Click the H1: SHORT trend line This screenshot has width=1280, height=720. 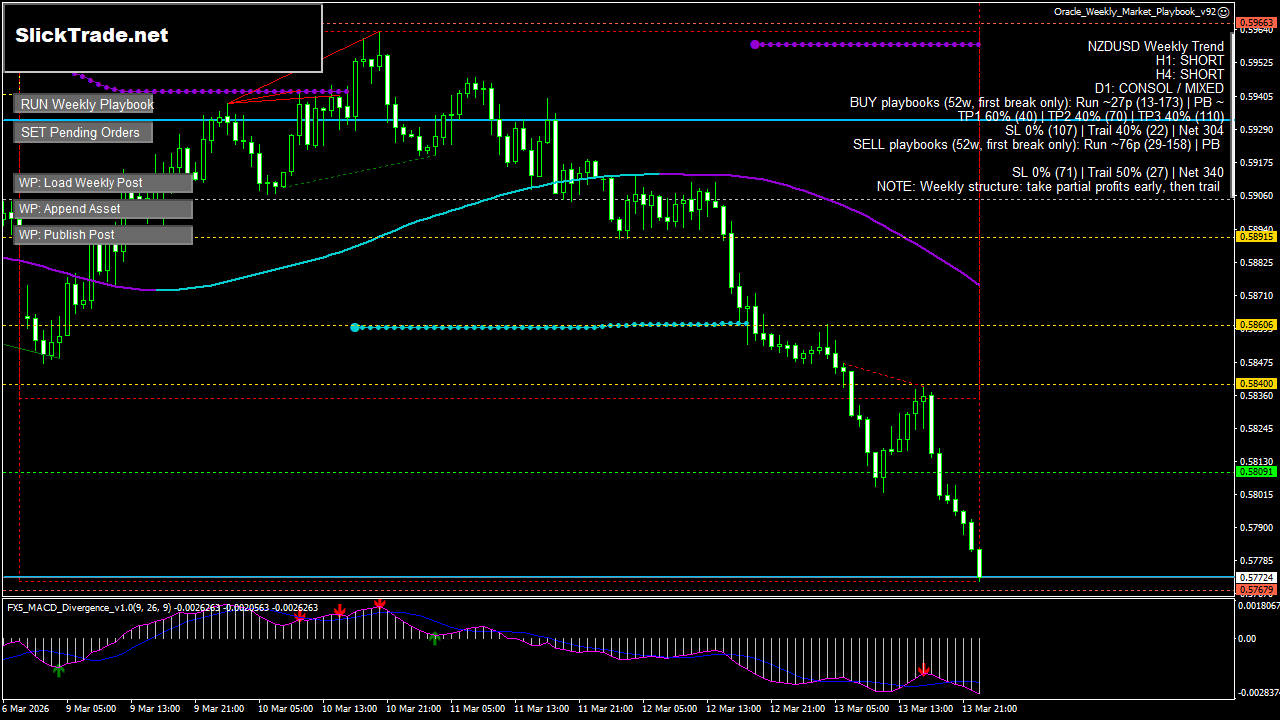tap(1188, 61)
